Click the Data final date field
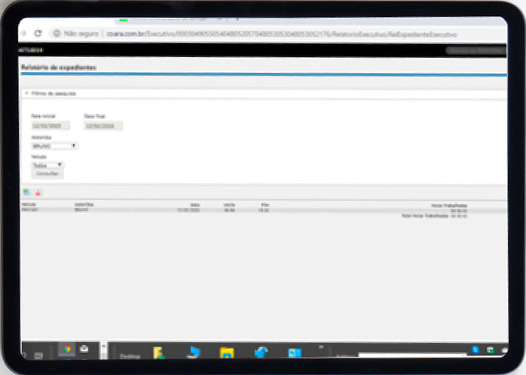 (103, 126)
